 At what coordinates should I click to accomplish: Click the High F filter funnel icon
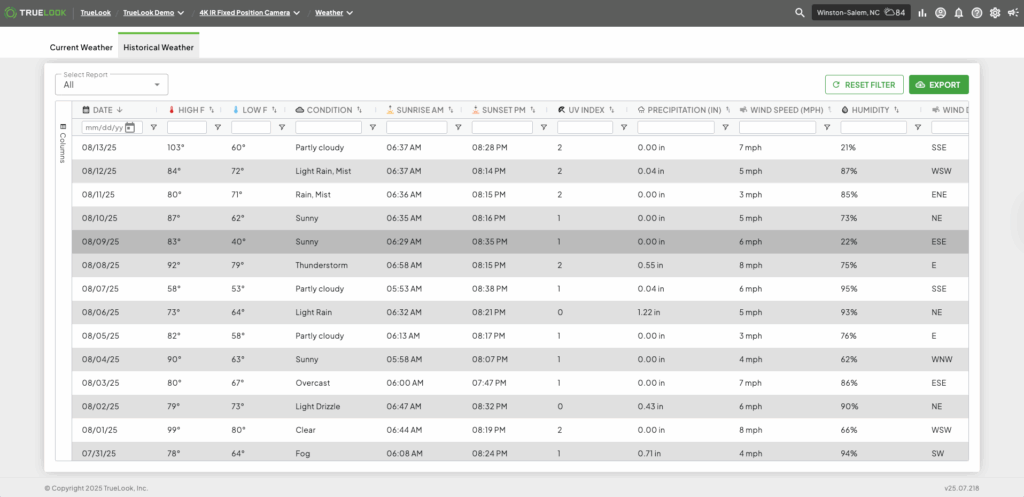click(x=217, y=127)
